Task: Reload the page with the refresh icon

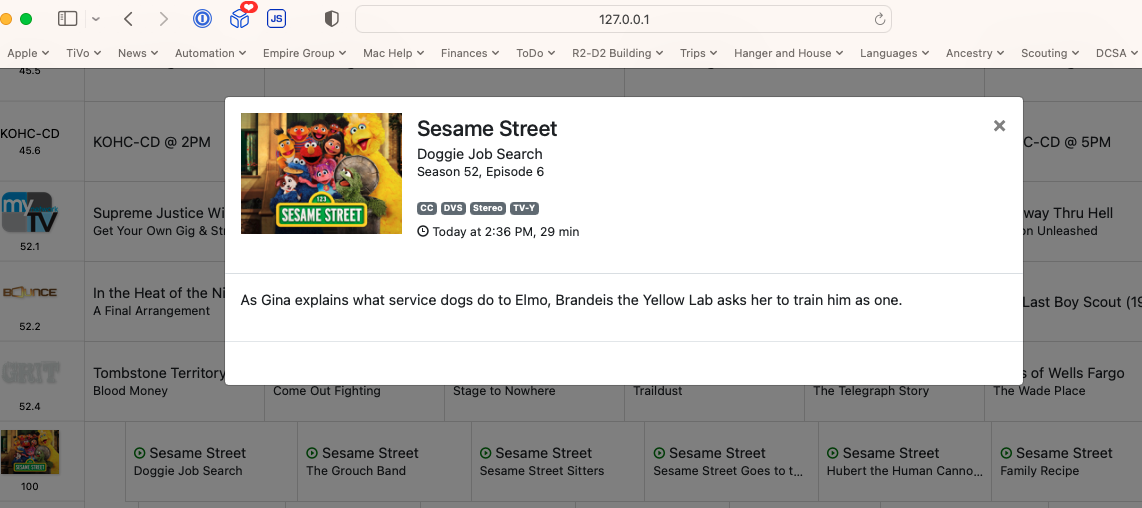Action: [880, 19]
